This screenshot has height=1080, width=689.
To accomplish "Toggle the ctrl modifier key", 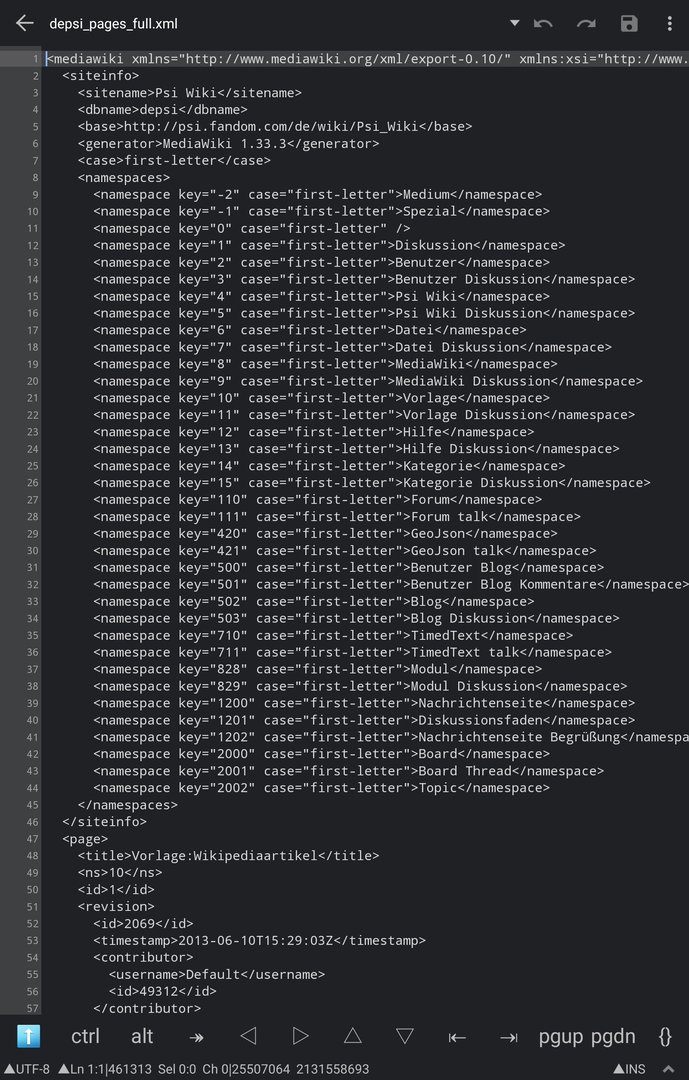I will pos(85,1036).
